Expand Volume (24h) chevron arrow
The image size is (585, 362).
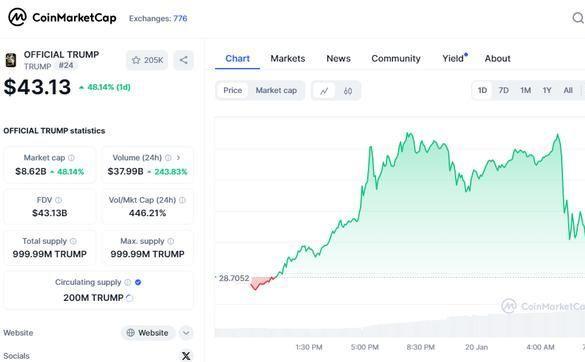tap(178, 158)
